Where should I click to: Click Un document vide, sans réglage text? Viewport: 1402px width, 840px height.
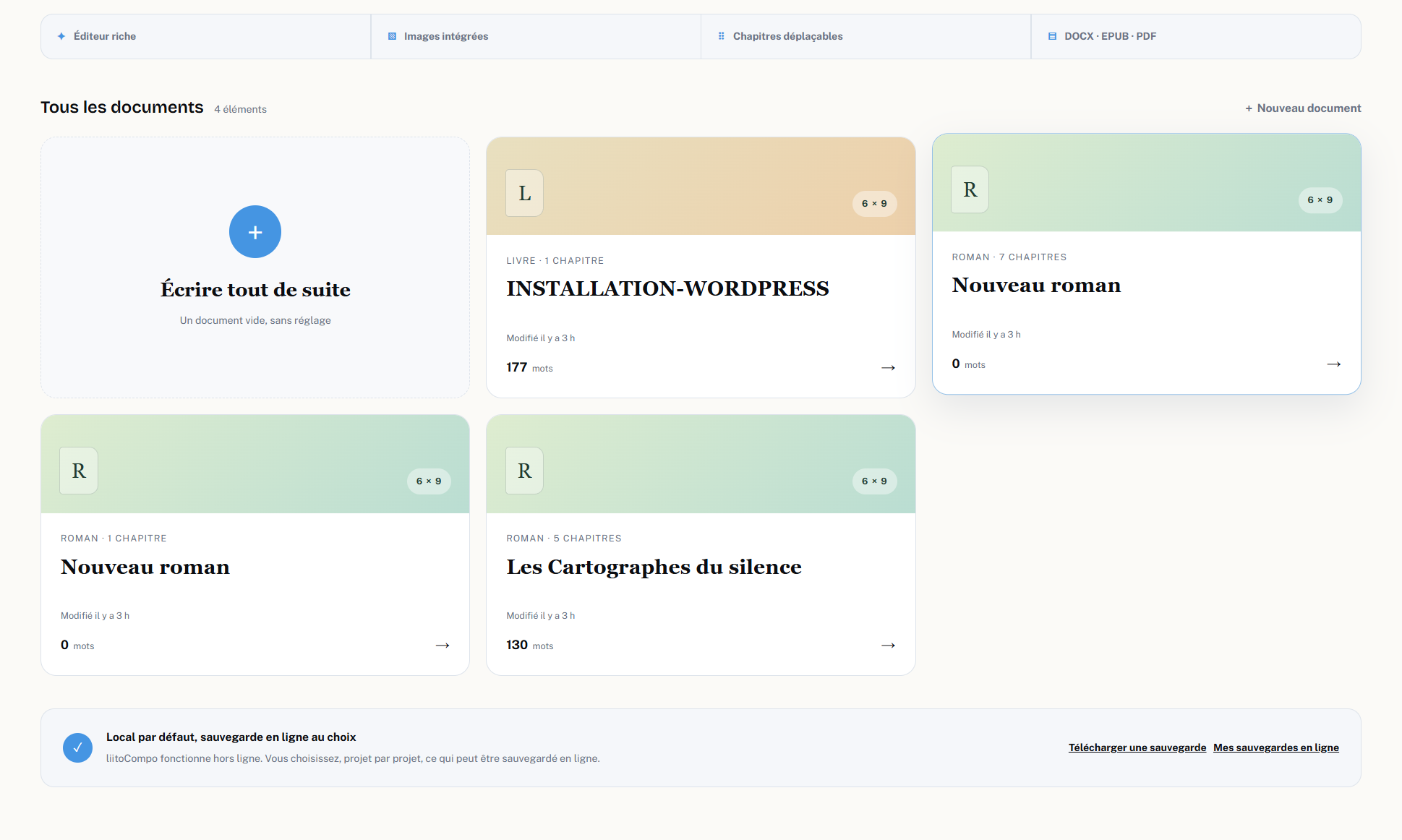[x=255, y=320]
